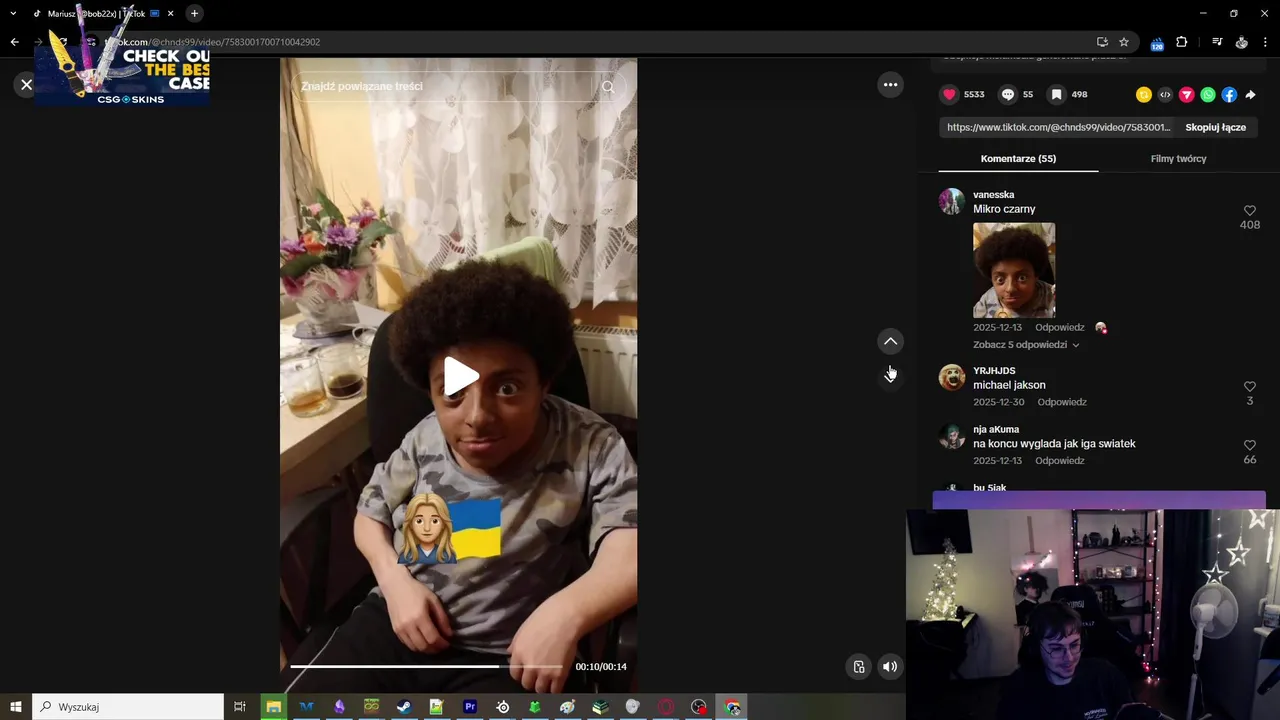This screenshot has width=1280, height=720.
Task: Select the TikTok browser tab
Action: 102,13
